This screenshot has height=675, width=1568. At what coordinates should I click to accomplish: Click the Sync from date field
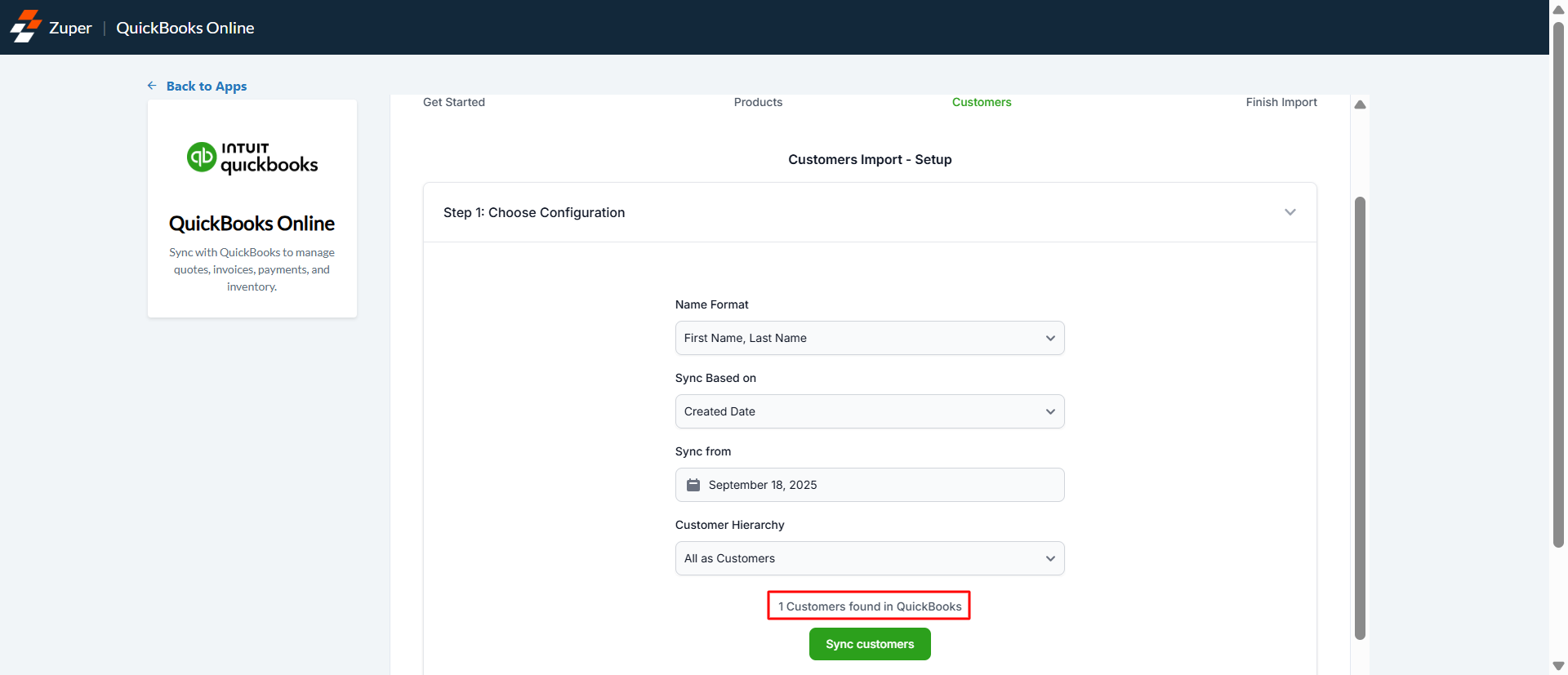point(870,485)
